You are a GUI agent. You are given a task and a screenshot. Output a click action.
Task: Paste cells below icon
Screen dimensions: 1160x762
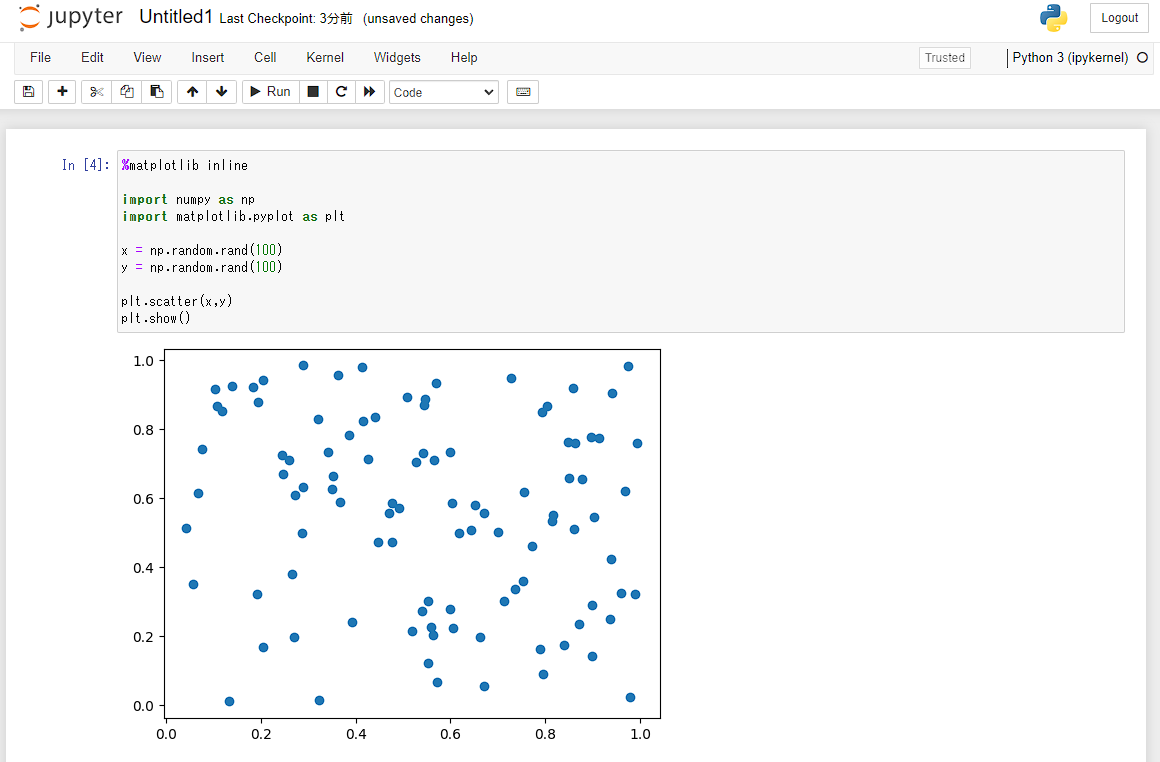coord(157,92)
